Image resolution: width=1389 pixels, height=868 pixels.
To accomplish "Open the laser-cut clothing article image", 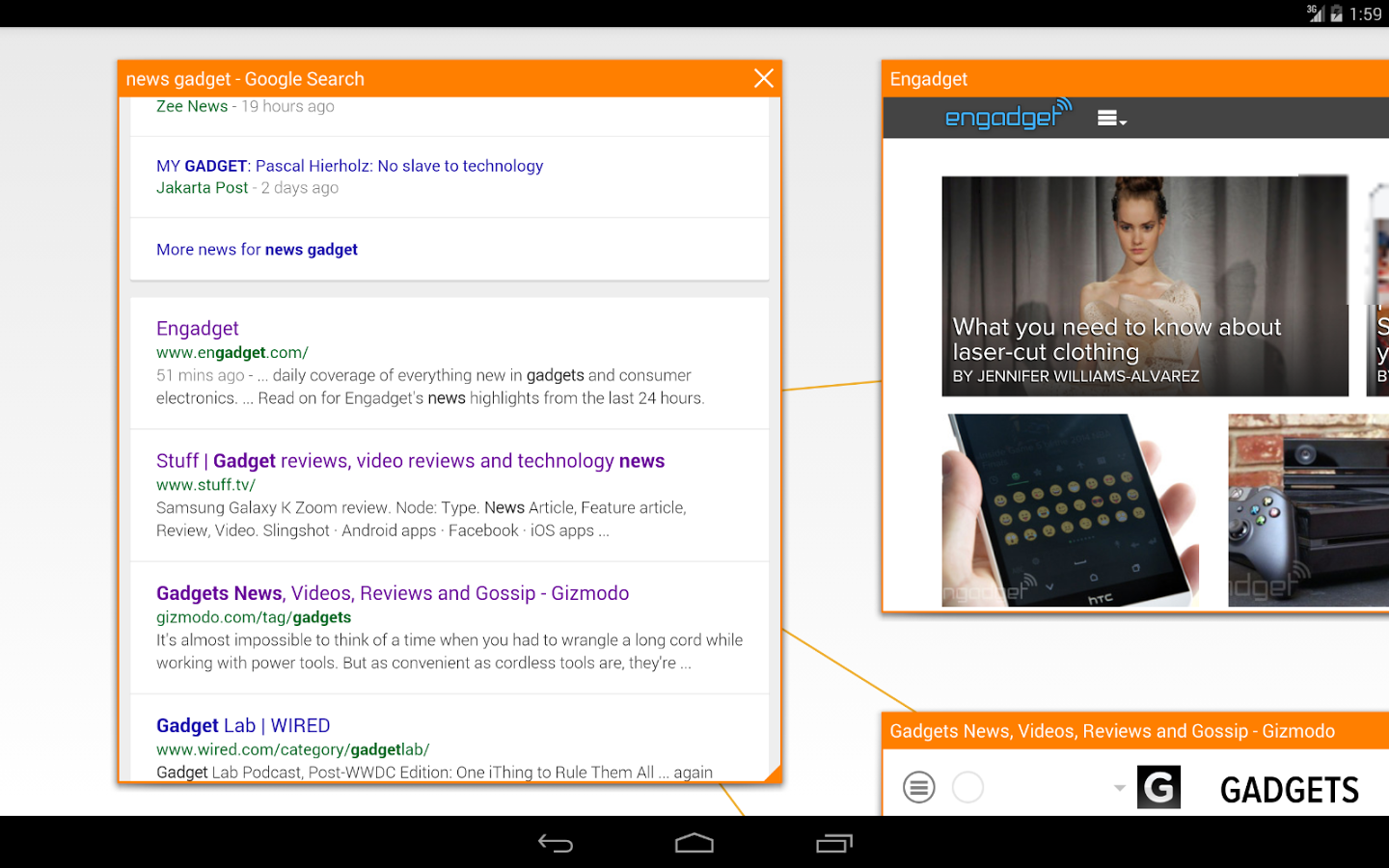I will [x=1145, y=285].
